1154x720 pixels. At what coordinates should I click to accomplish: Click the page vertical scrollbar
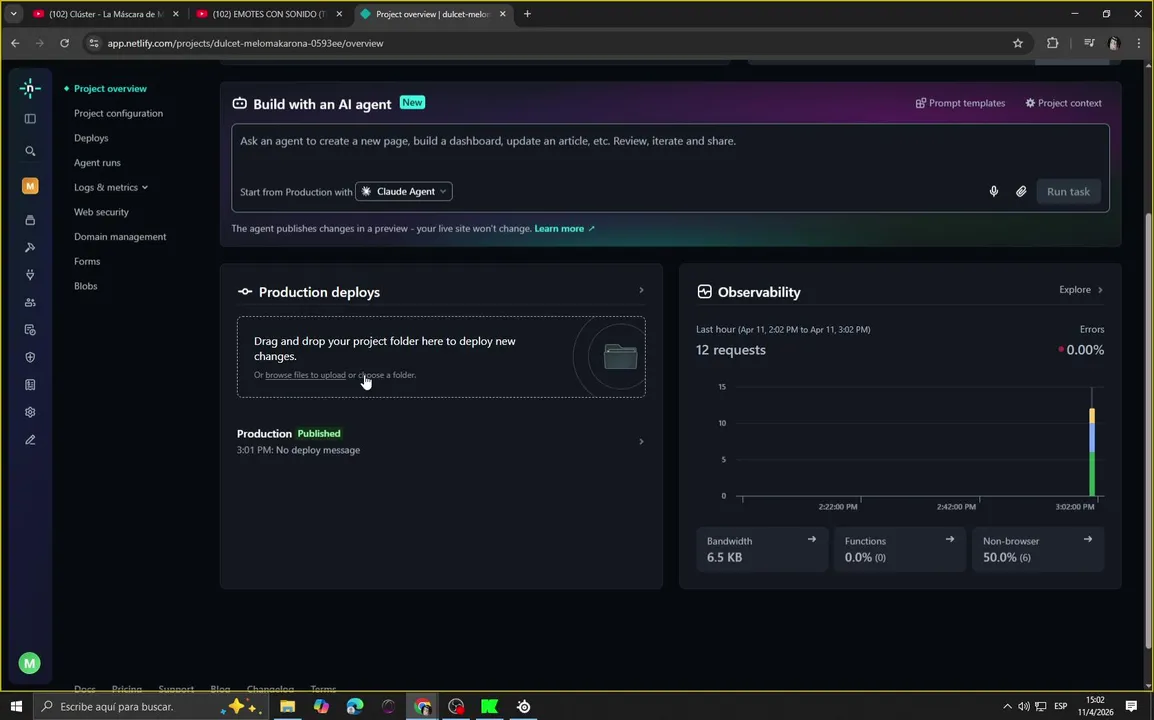click(x=1148, y=431)
